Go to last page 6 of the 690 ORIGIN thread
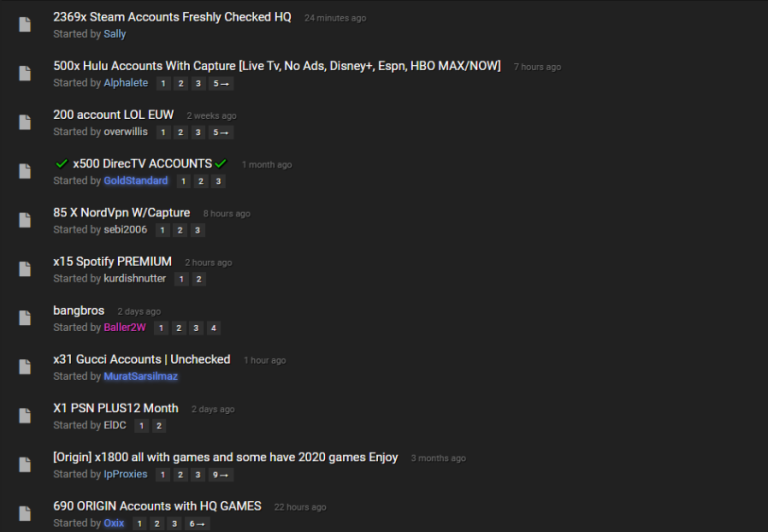 [197, 524]
